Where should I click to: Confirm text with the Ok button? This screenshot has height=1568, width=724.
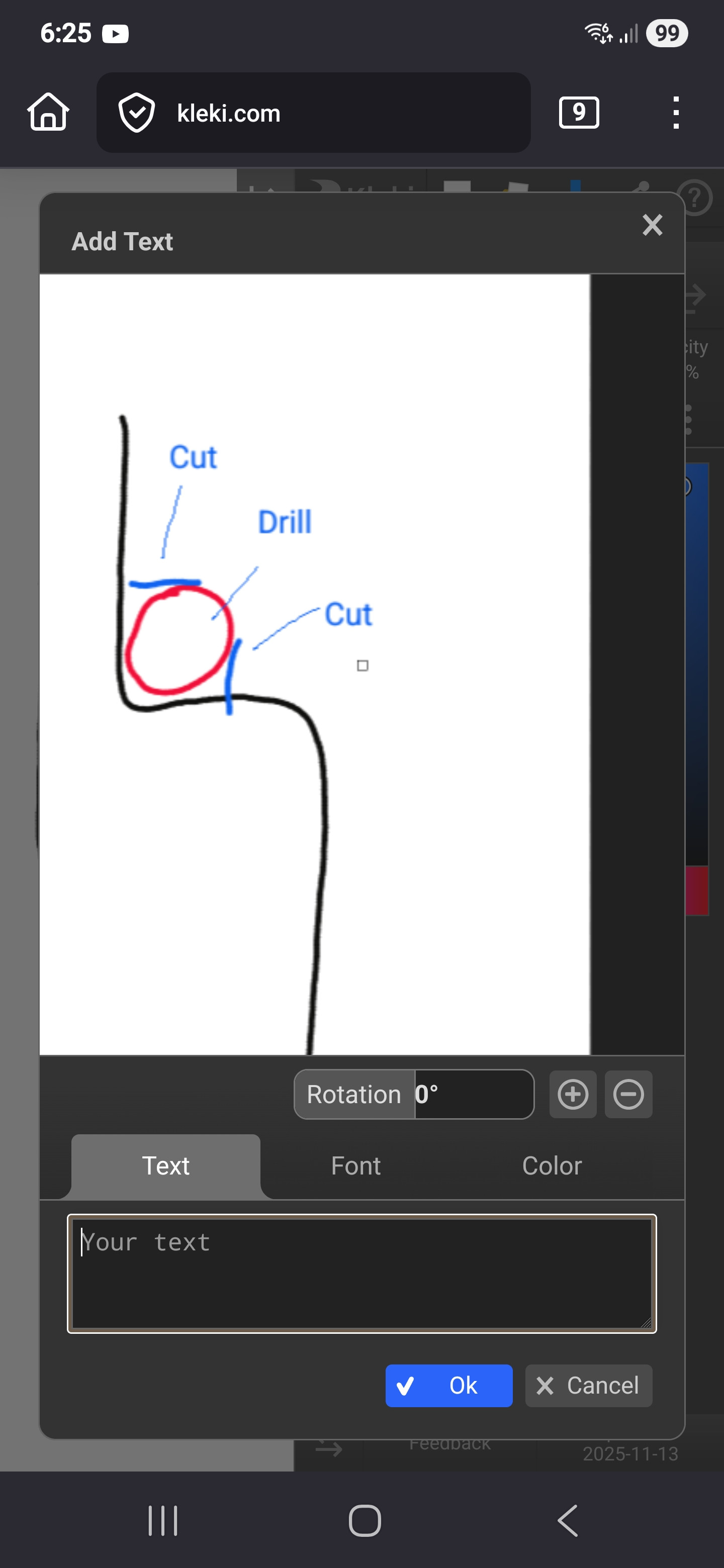(449, 1386)
